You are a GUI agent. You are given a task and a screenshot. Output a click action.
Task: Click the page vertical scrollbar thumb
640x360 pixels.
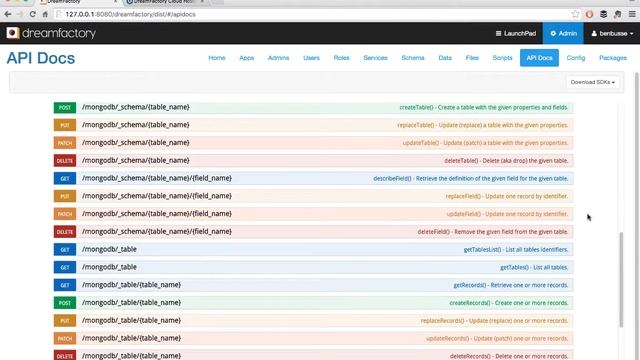coord(621,280)
